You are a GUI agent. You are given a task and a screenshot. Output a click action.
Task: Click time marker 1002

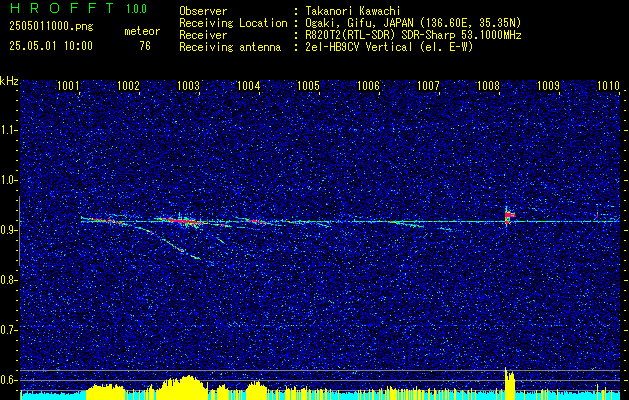click(128, 85)
